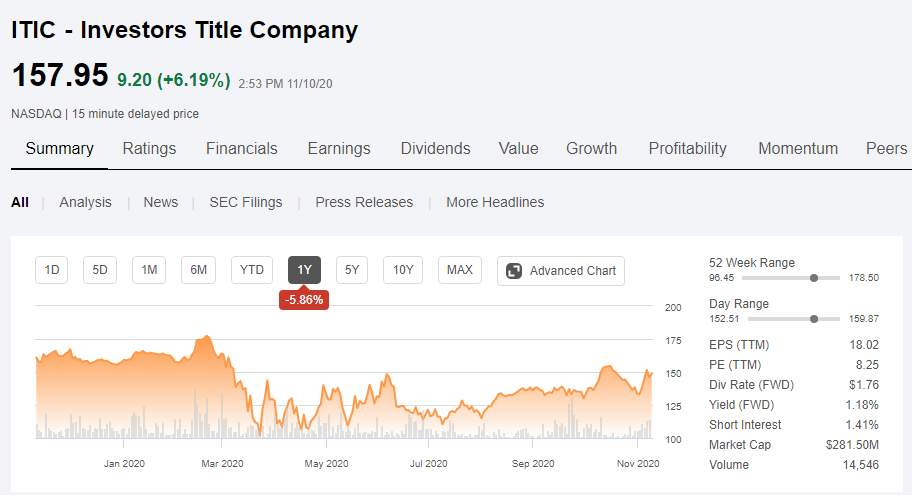The height and width of the screenshot is (495, 912).
Task: Click the Market Cap value $281.50M
Action: [x=852, y=445]
